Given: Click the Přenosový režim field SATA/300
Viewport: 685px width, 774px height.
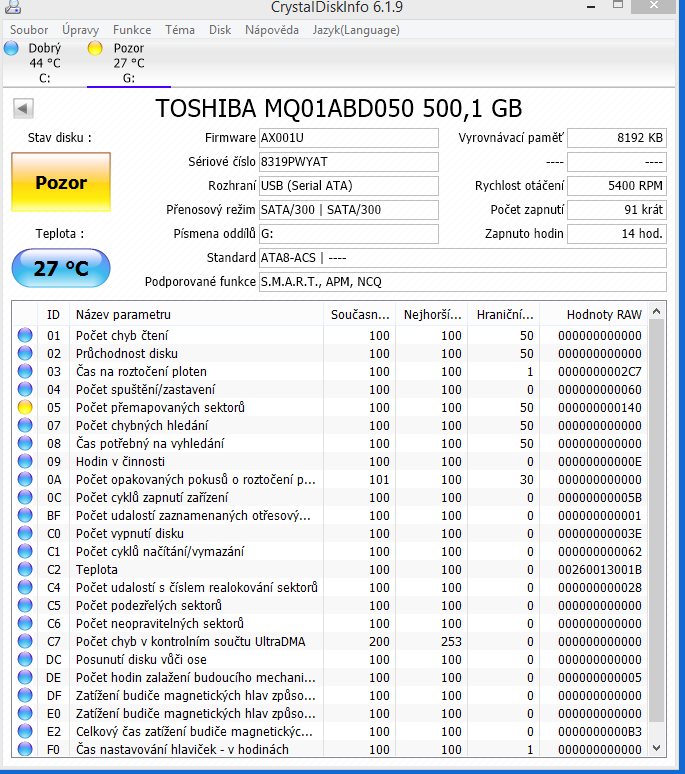Looking at the screenshot, I should 349,210.
